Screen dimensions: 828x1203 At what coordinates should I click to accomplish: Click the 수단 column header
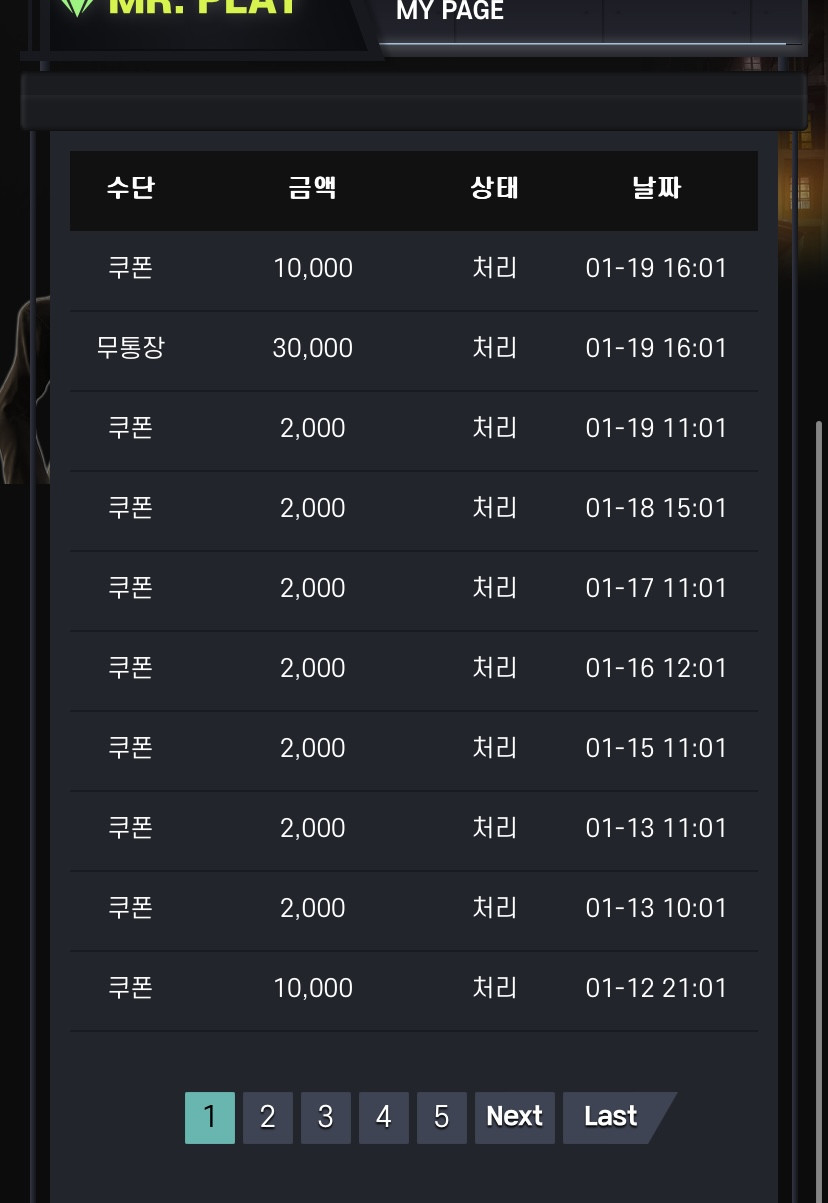pos(131,187)
